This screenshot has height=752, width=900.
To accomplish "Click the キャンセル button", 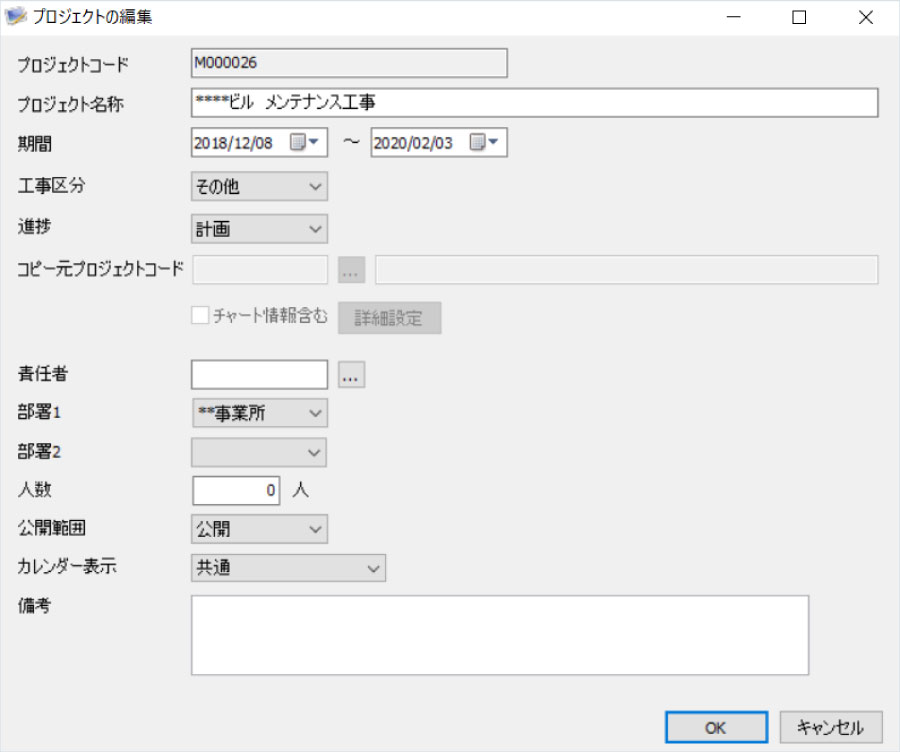I will [831, 727].
